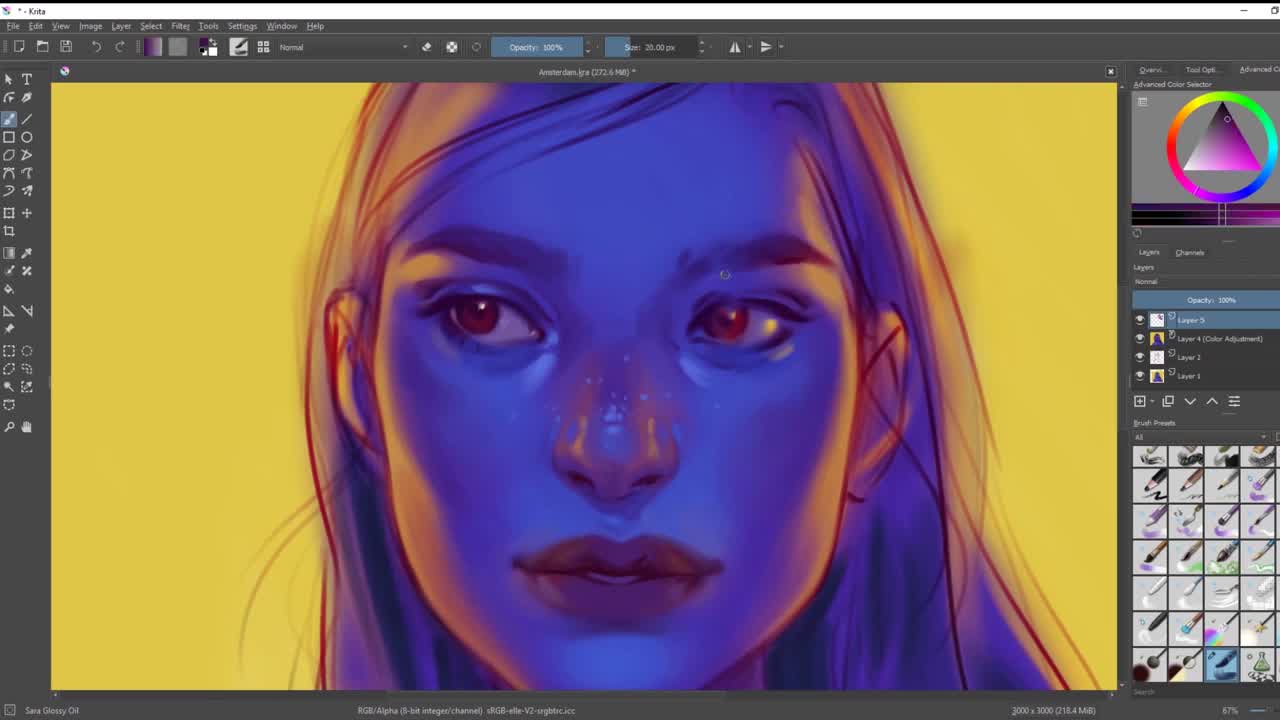Toggle eraser mode on
Screen dimensions: 1280x720
[x=427, y=47]
